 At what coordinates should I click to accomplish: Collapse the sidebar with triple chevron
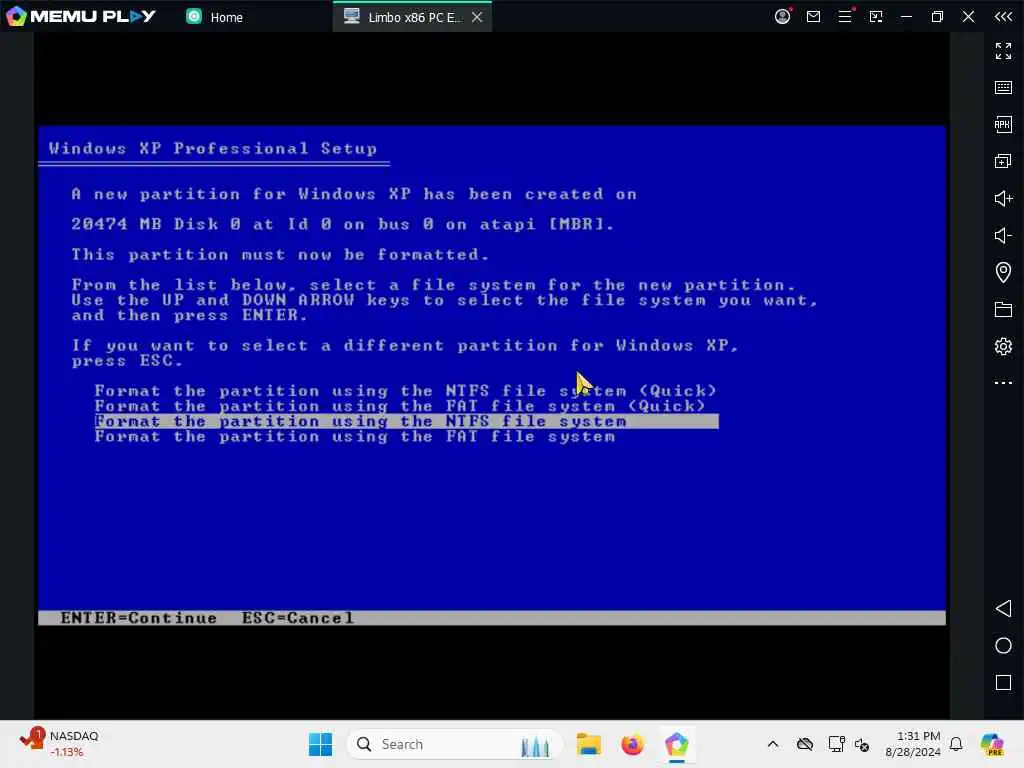click(x=1003, y=16)
